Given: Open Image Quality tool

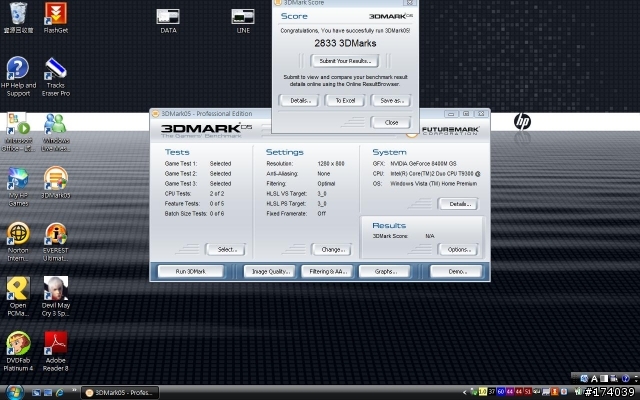Looking at the screenshot, I should [269, 271].
